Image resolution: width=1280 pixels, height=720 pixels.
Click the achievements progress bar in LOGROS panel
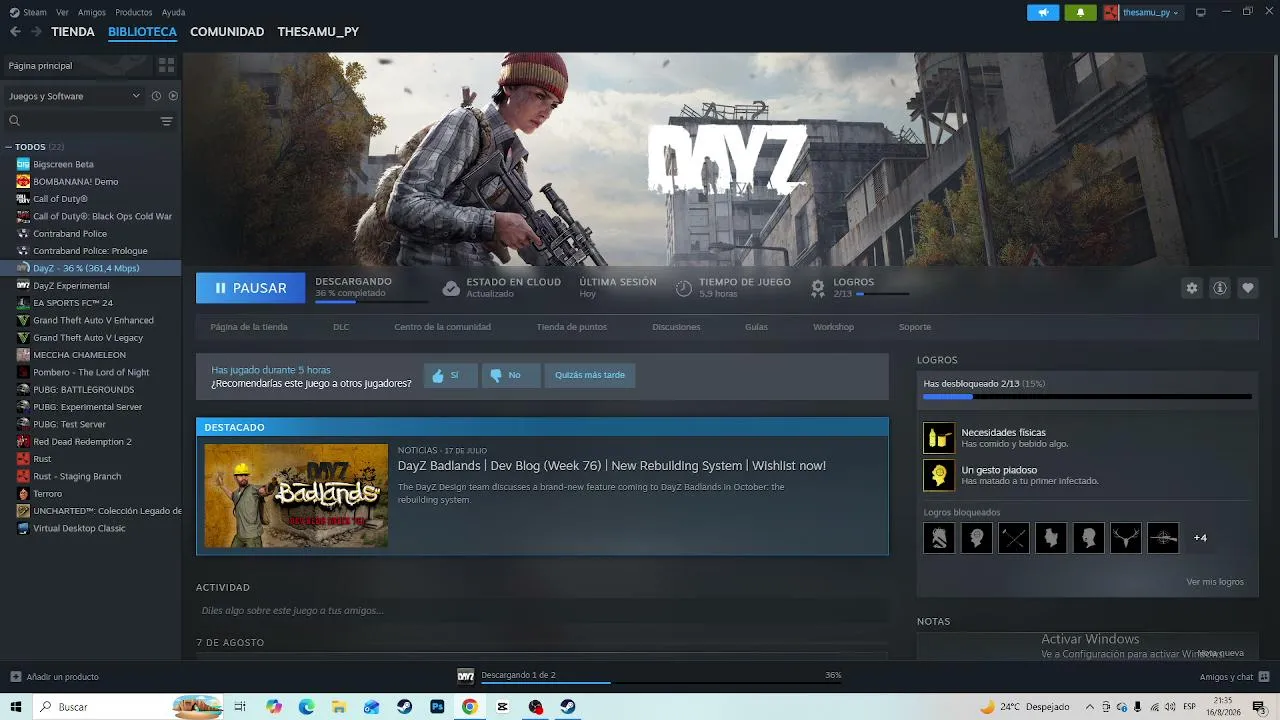[x=1087, y=397]
